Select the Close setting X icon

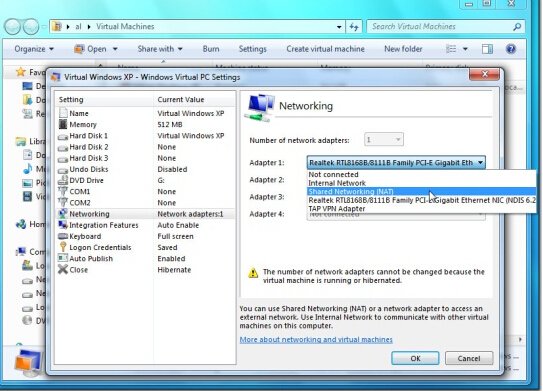pos(63,269)
